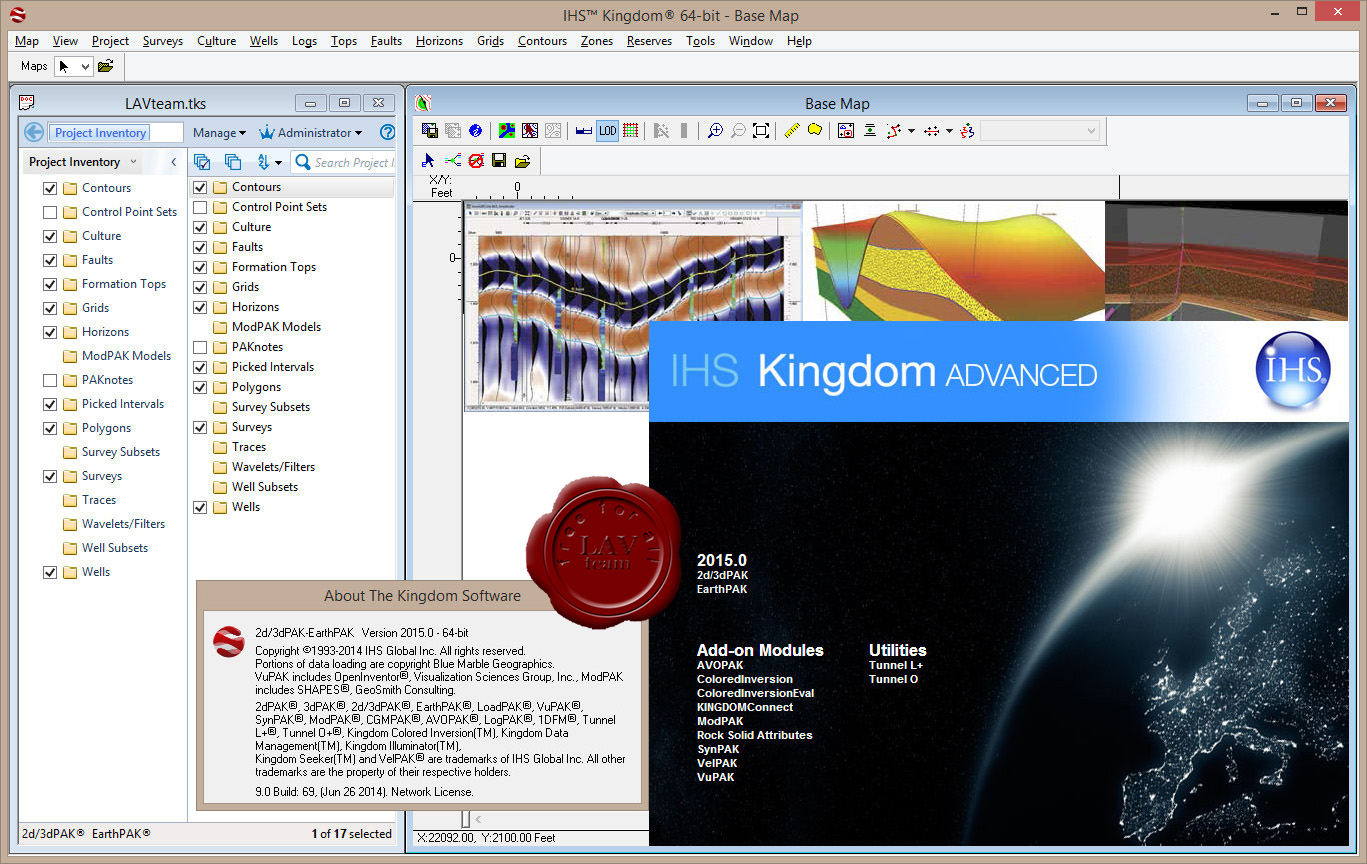Open dropdown arrow beside dotted arrows tool
This screenshot has height=864, width=1367.
click(x=949, y=131)
